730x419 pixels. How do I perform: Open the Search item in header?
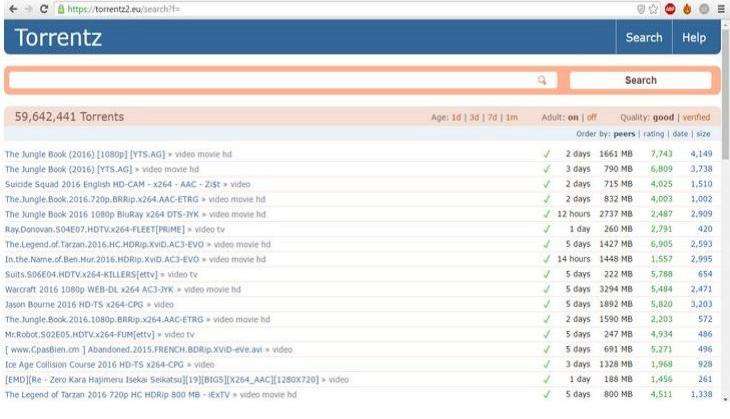pyautogui.click(x=643, y=37)
